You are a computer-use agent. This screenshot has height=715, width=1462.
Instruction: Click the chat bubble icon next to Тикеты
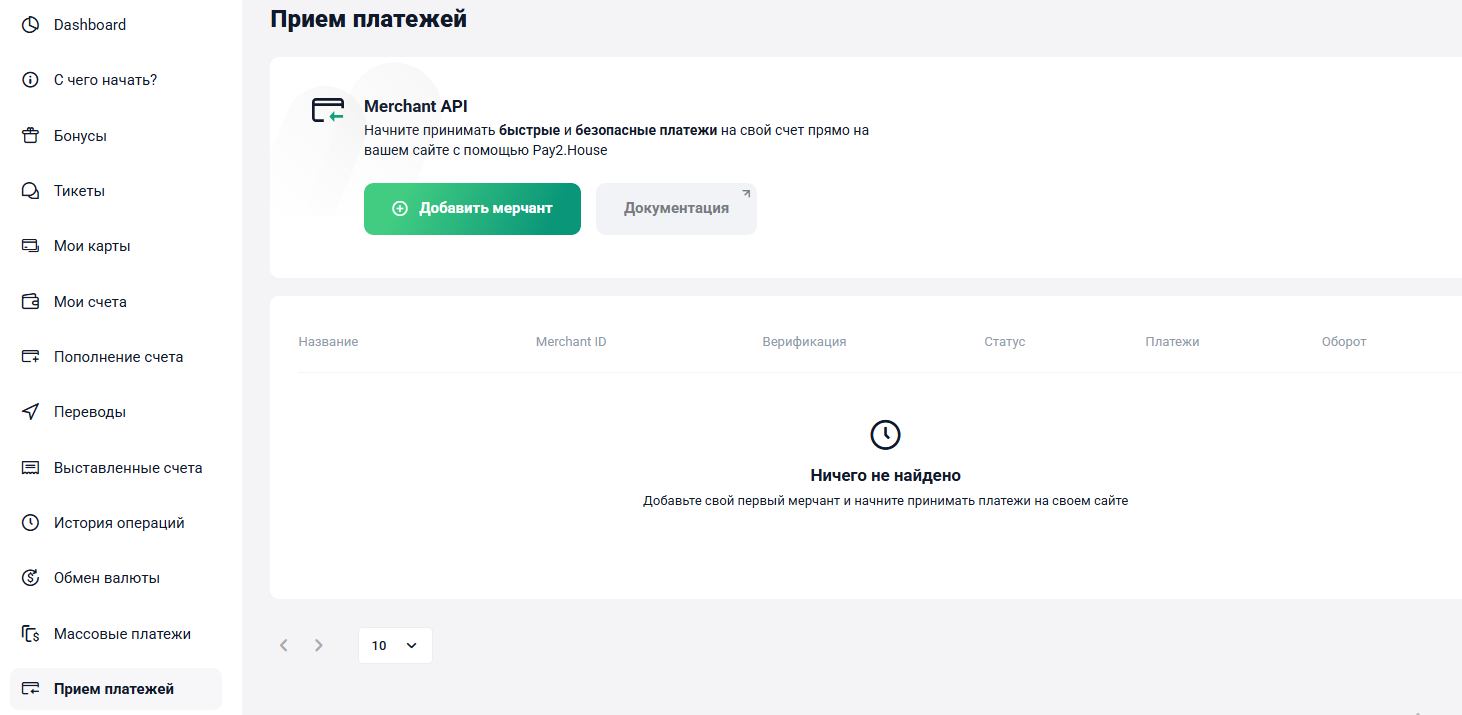tap(30, 191)
